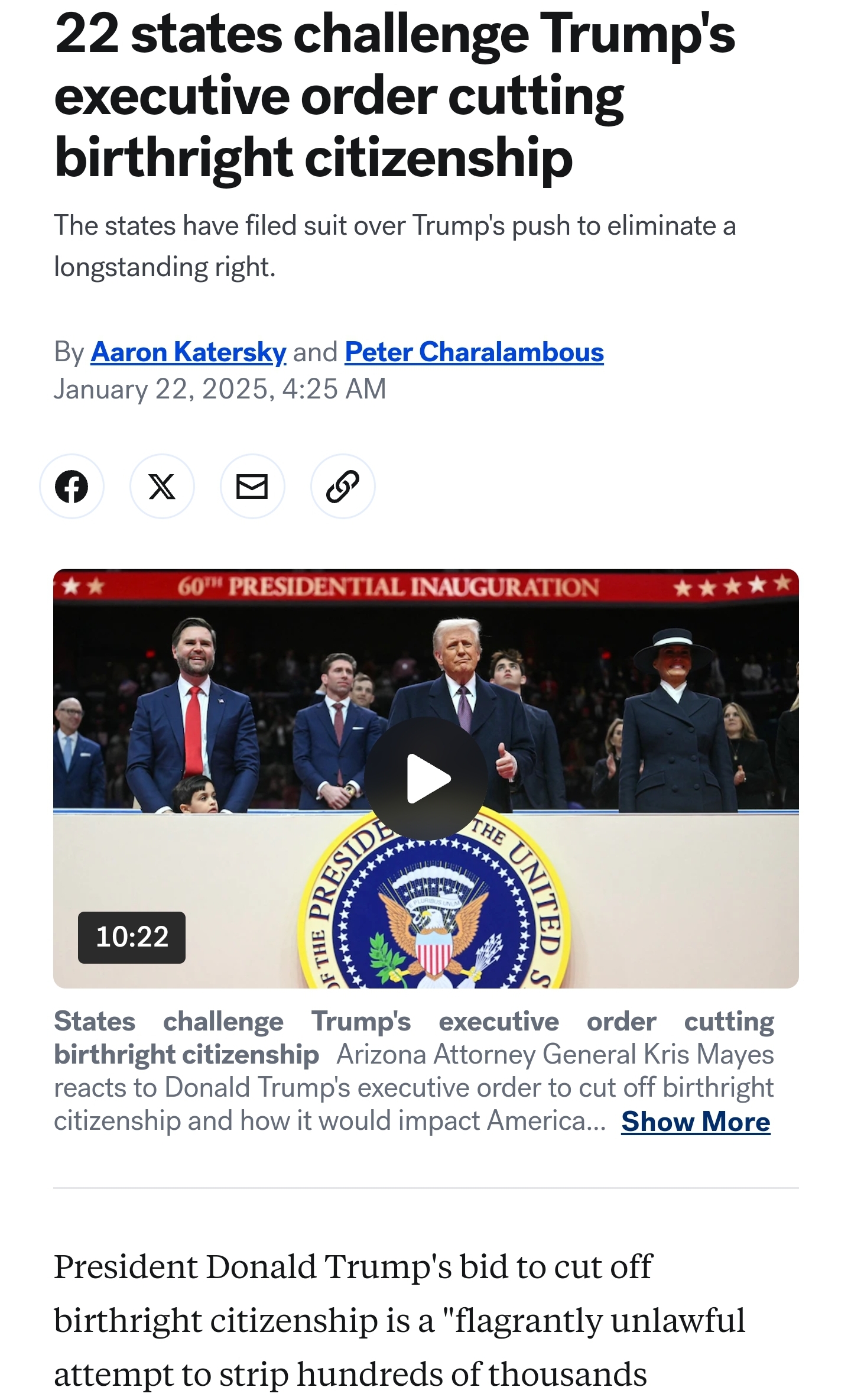The width and height of the screenshot is (851, 1400).
Task: Click the word "By" before author names
Action: tap(69, 352)
